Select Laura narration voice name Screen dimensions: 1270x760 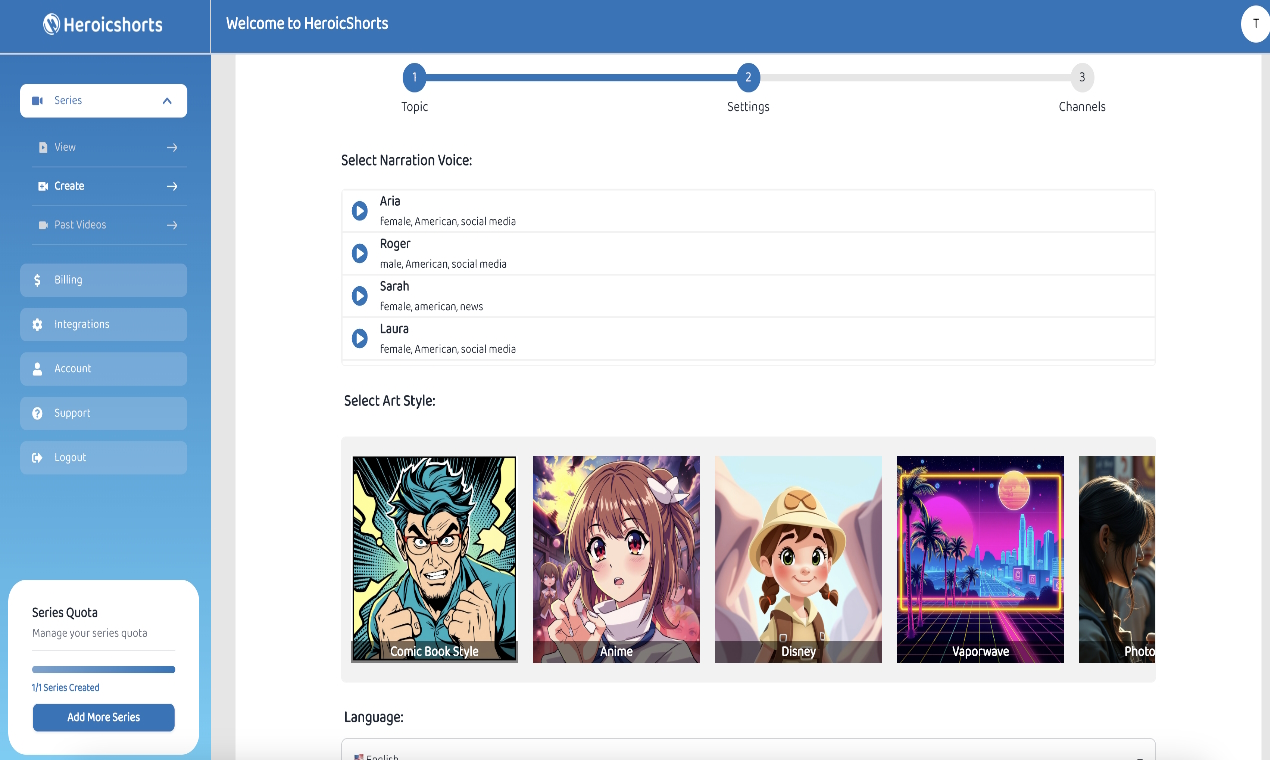tap(394, 329)
